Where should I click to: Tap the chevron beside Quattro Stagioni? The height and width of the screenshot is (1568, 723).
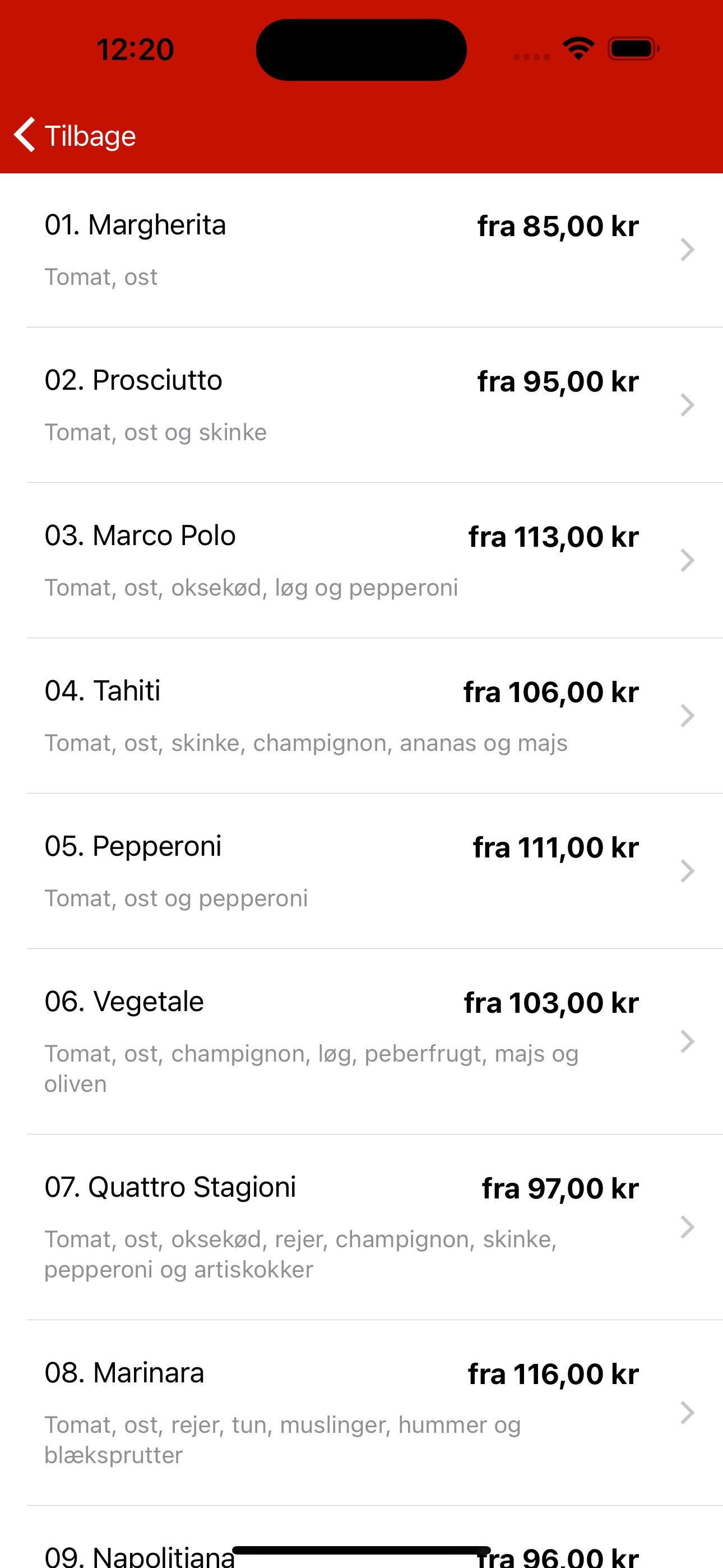coord(687,1226)
